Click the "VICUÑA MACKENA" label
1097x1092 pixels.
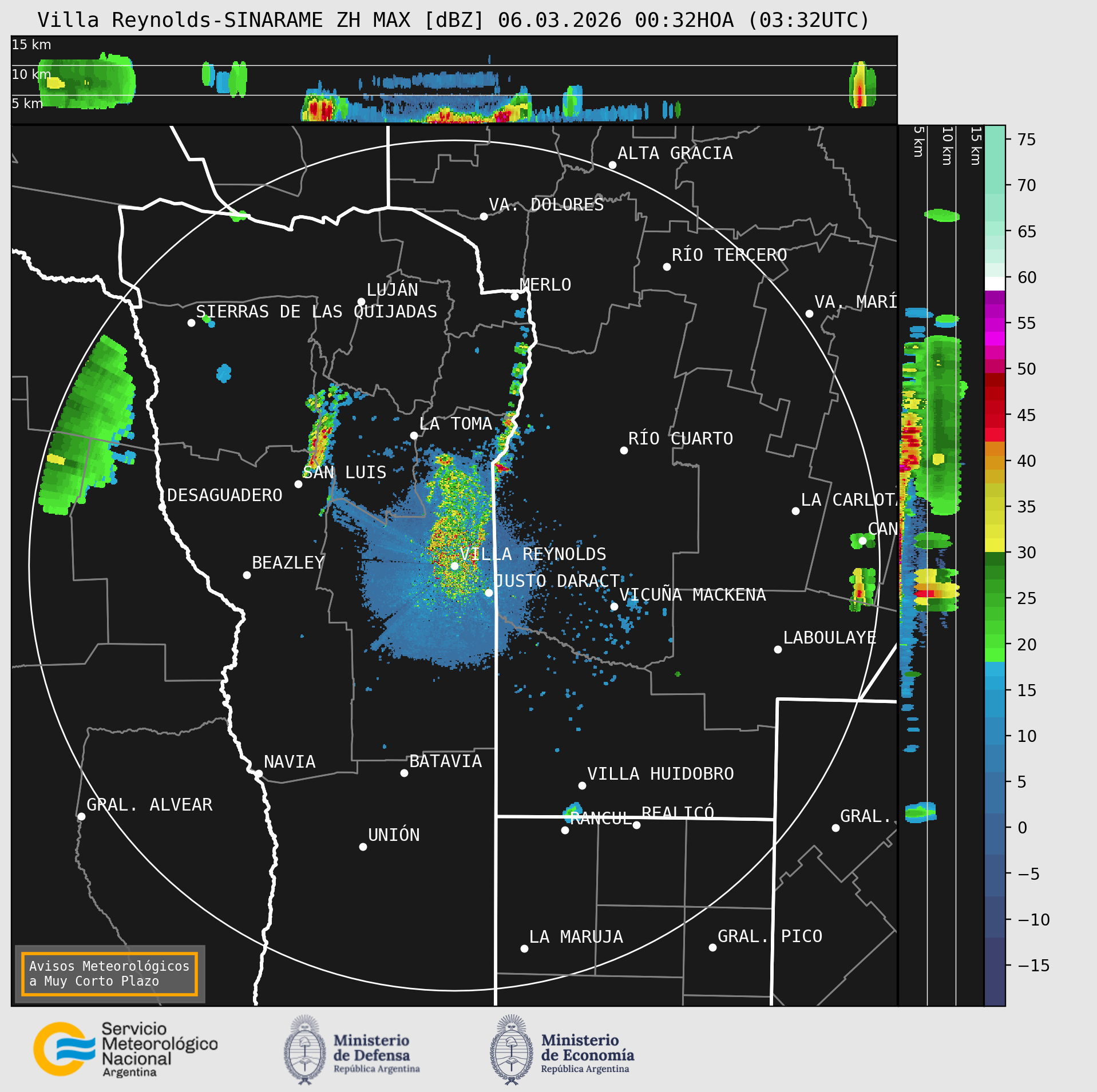coord(692,595)
